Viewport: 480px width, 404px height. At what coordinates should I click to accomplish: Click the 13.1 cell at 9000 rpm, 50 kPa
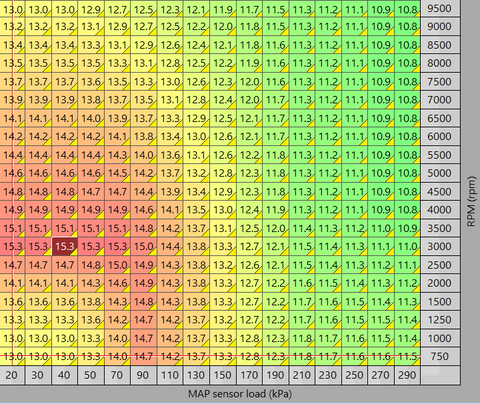click(91, 26)
